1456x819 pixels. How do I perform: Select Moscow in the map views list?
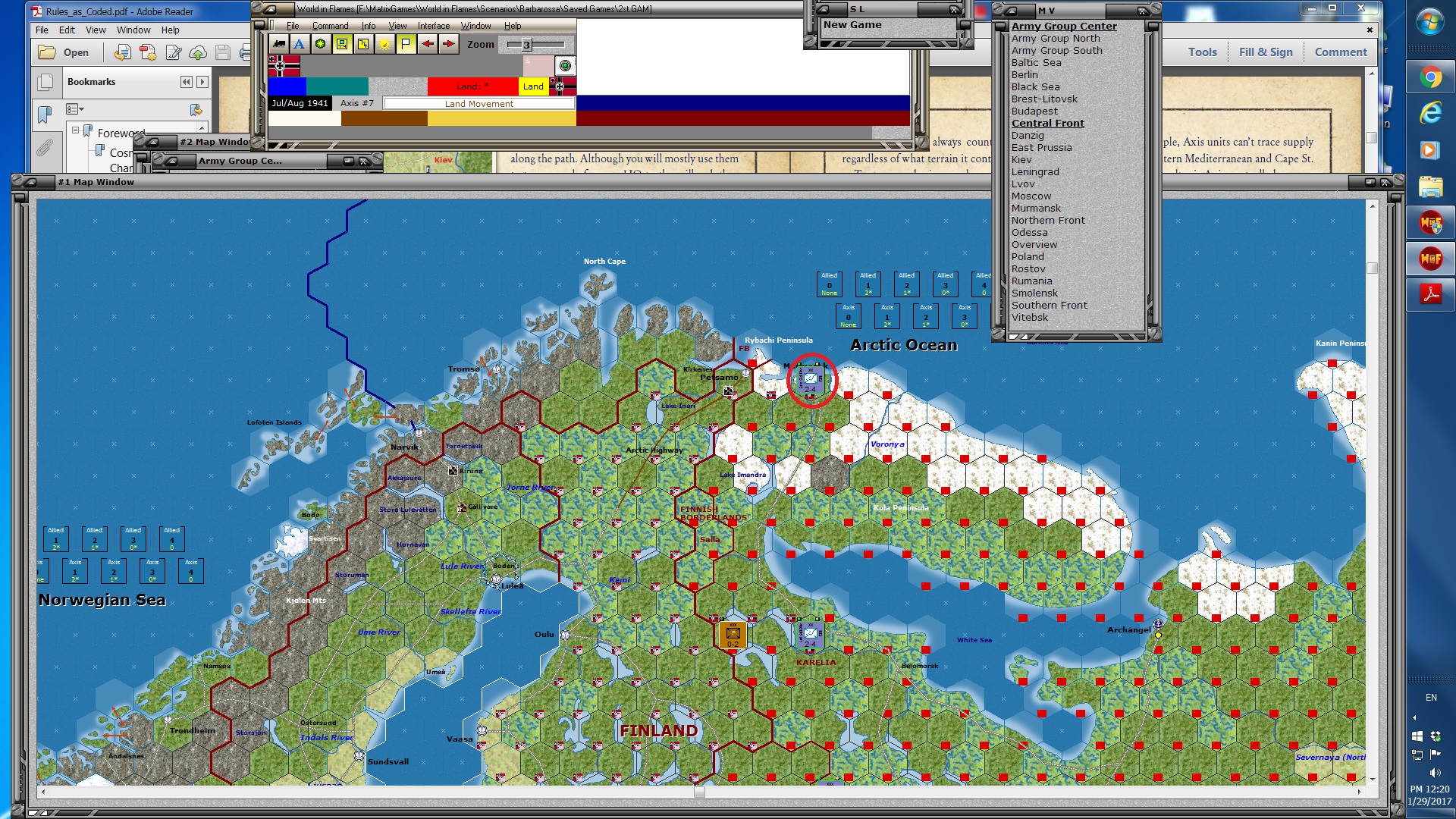click(x=1031, y=196)
